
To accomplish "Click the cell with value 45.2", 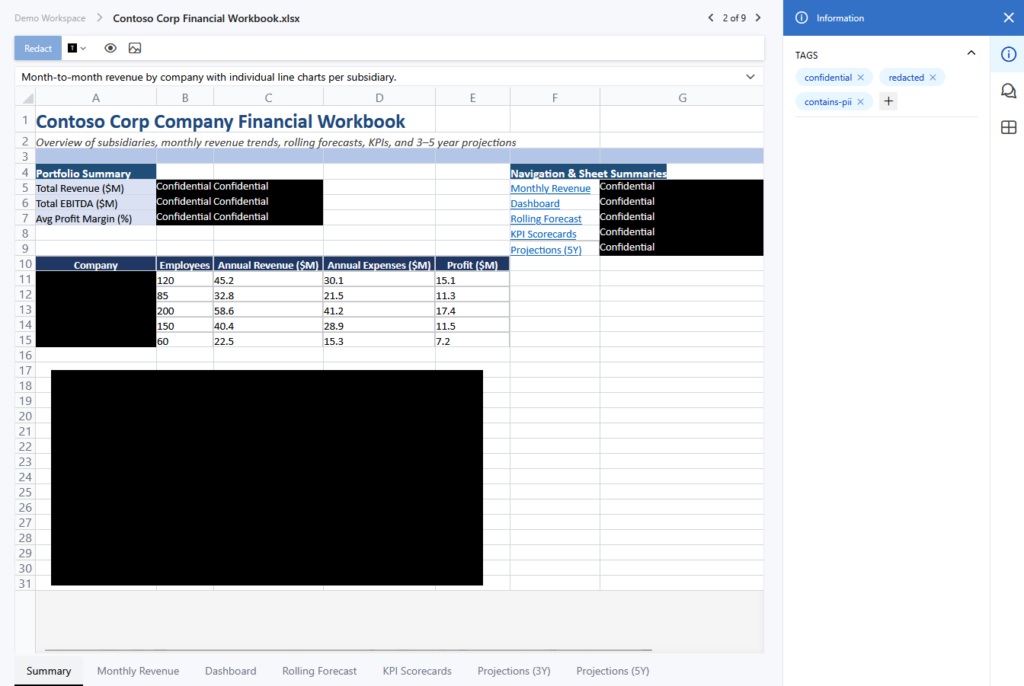I will [268, 280].
